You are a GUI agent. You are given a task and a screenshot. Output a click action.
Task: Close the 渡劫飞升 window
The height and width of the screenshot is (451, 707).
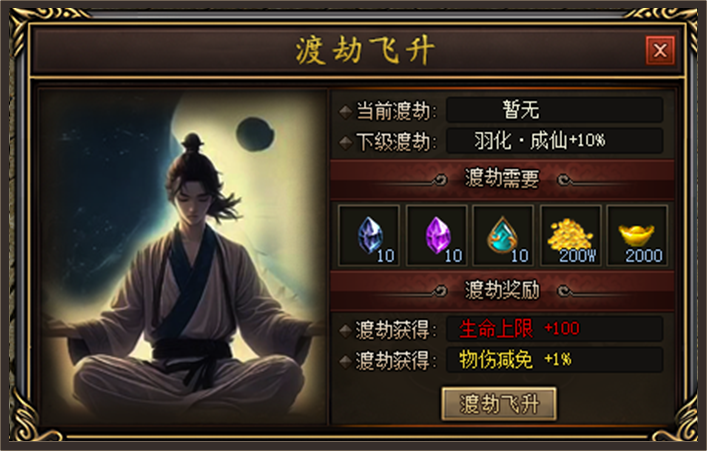pyautogui.click(x=660, y=51)
